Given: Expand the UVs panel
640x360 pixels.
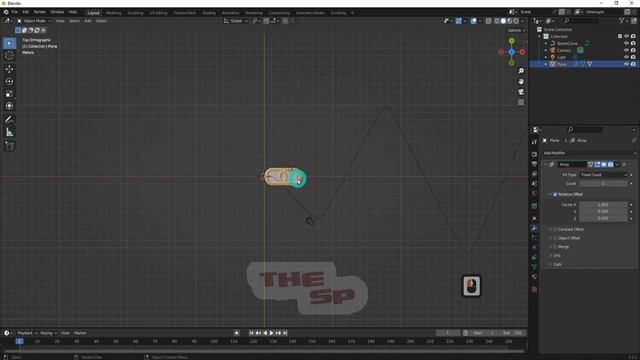Looking at the screenshot, I should (x=550, y=256).
